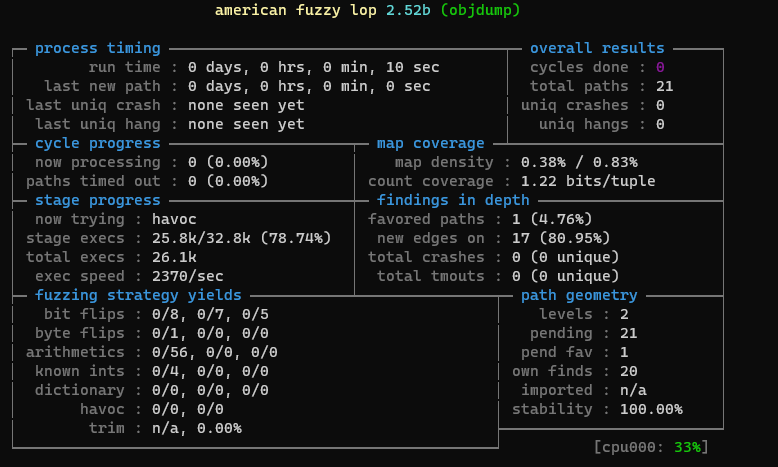The width and height of the screenshot is (778, 467).
Task: Select the paths timed out value
Action: 228,181
